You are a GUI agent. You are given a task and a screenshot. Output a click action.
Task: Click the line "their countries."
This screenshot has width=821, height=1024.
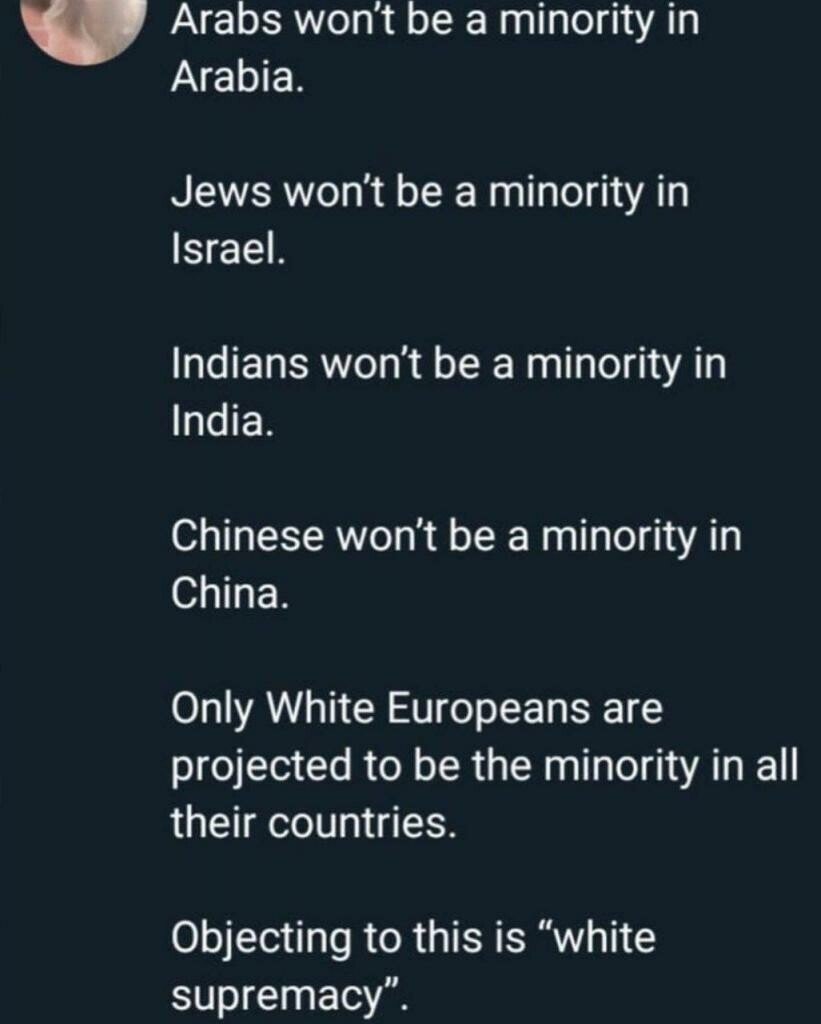tap(313, 822)
